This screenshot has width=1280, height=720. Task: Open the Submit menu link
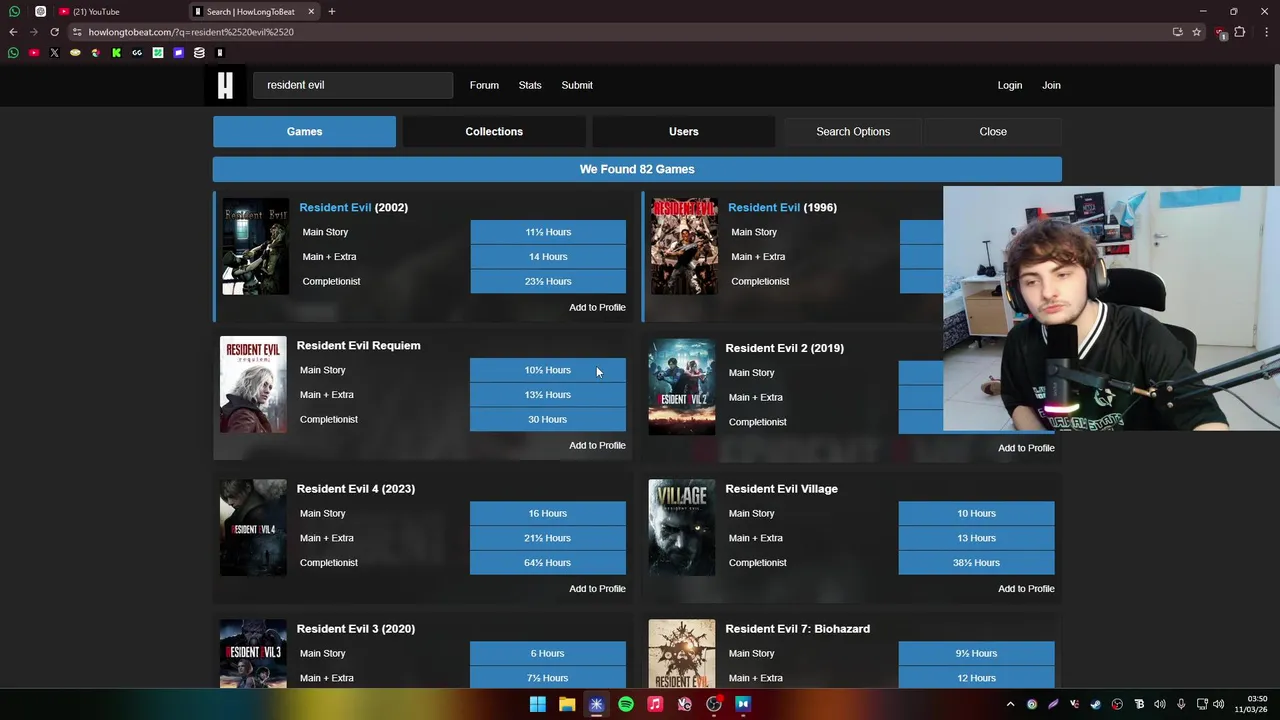click(577, 85)
